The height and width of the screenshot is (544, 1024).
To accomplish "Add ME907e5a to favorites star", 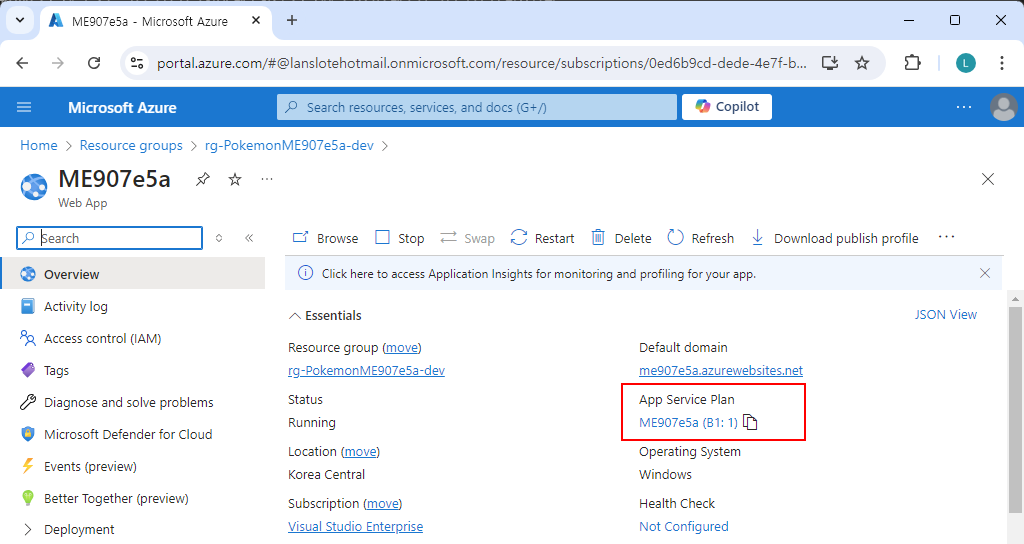I will point(235,179).
